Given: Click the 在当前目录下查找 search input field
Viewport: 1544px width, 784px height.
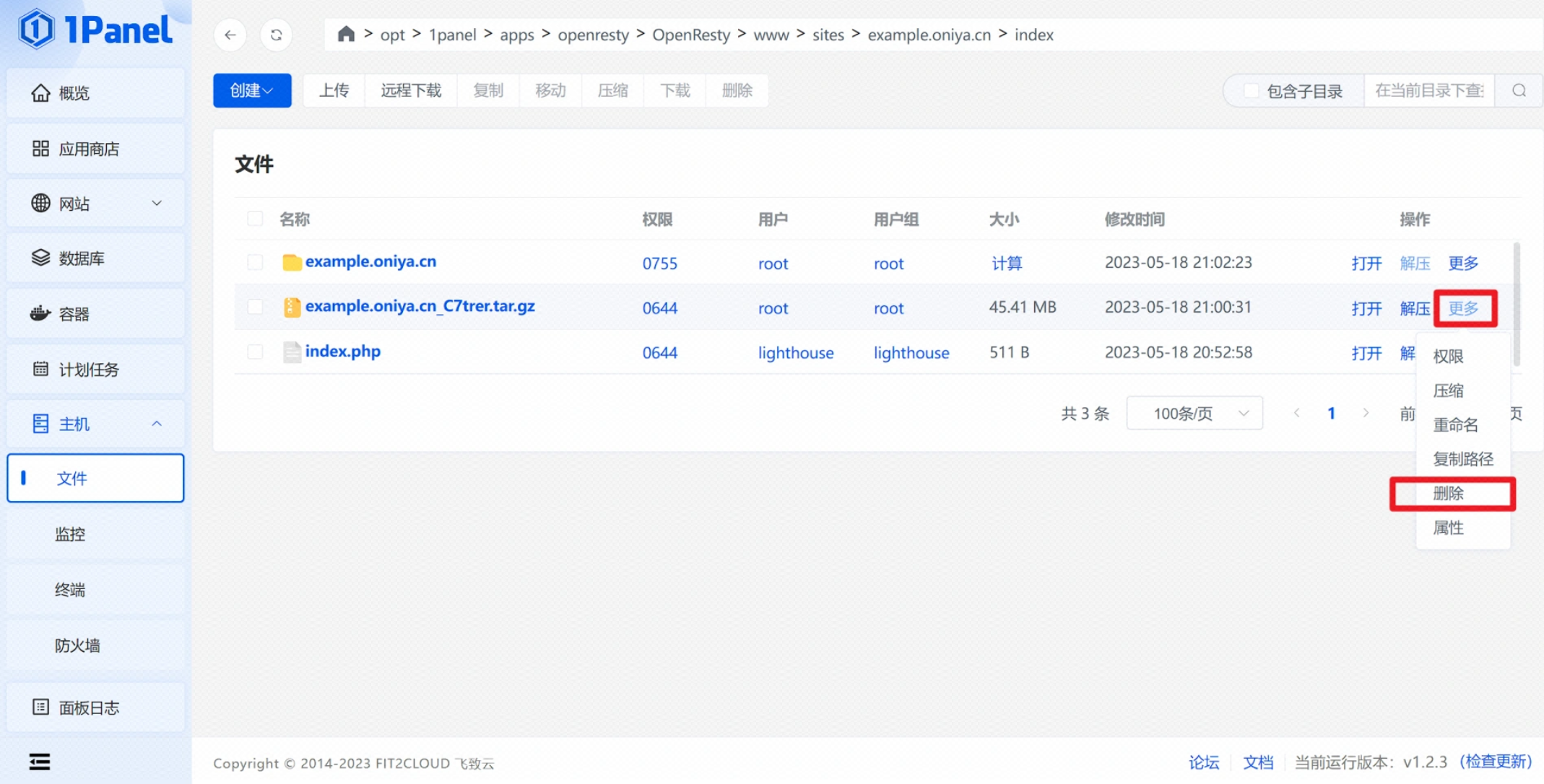Looking at the screenshot, I should click(1428, 90).
